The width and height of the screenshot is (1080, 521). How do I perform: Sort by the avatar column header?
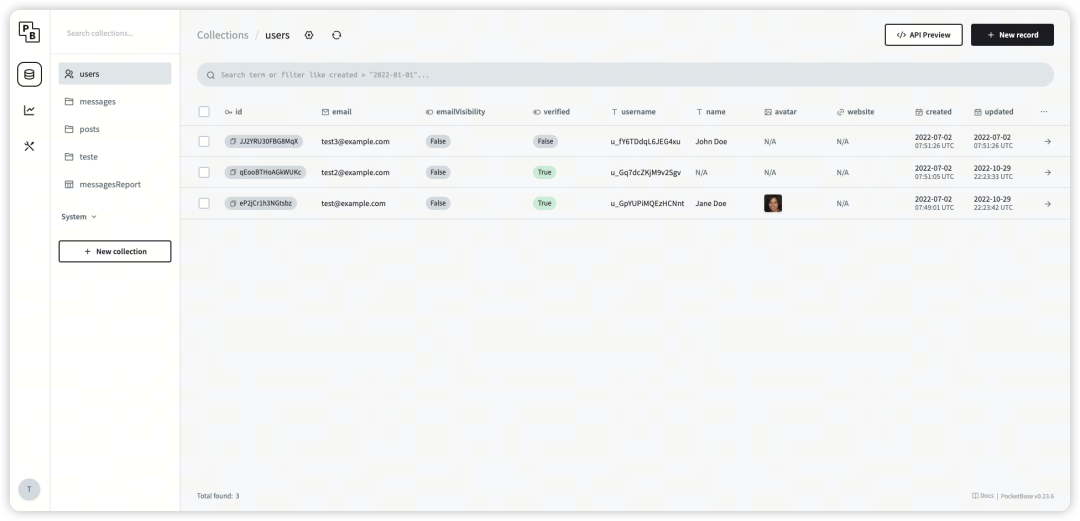point(780,112)
